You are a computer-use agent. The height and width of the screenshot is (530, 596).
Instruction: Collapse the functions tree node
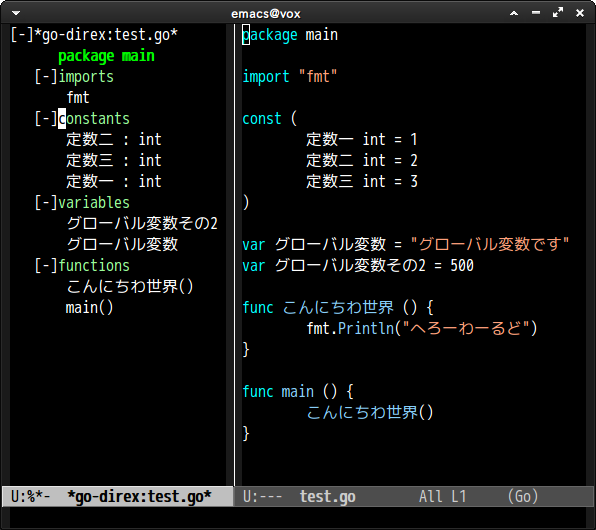pyautogui.click(x=46, y=265)
